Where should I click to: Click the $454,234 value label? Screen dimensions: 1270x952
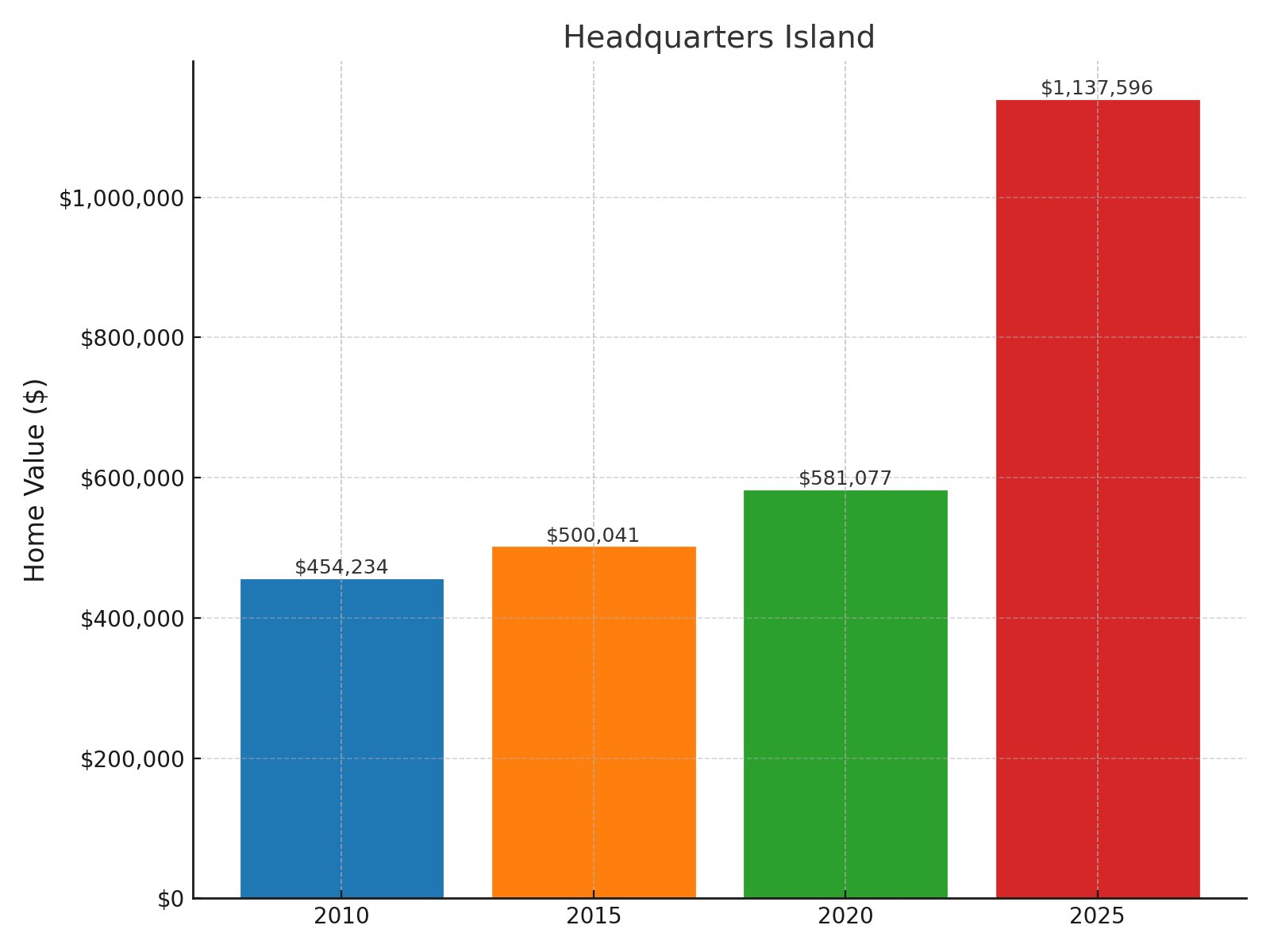341,566
